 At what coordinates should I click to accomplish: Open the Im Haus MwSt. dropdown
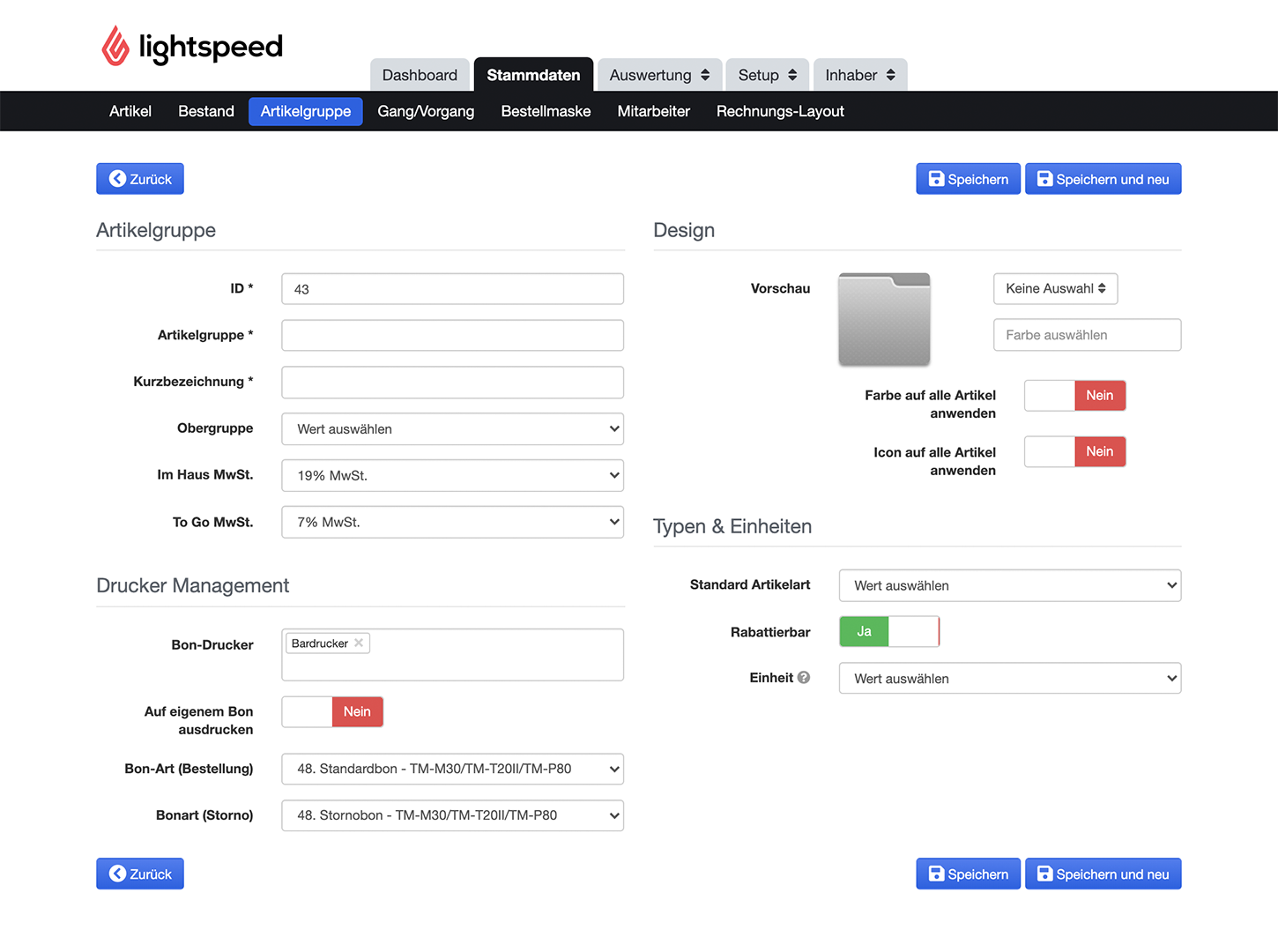[x=453, y=476]
